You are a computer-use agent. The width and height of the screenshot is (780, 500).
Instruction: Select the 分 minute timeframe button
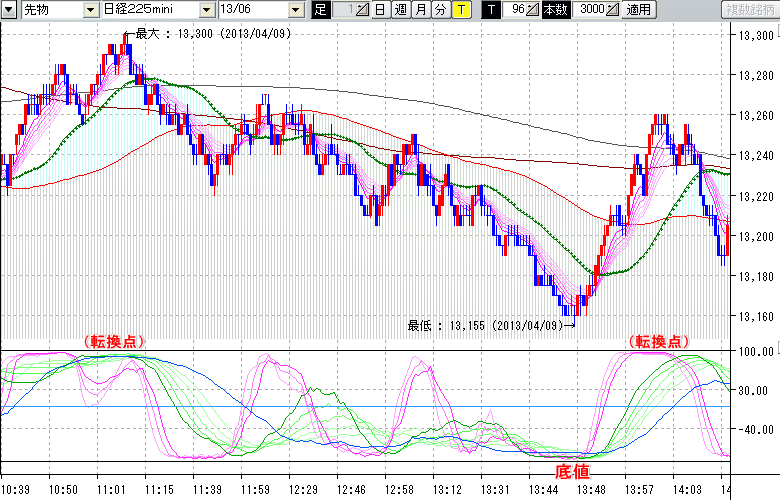pyautogui.click(x=440, y=9)
